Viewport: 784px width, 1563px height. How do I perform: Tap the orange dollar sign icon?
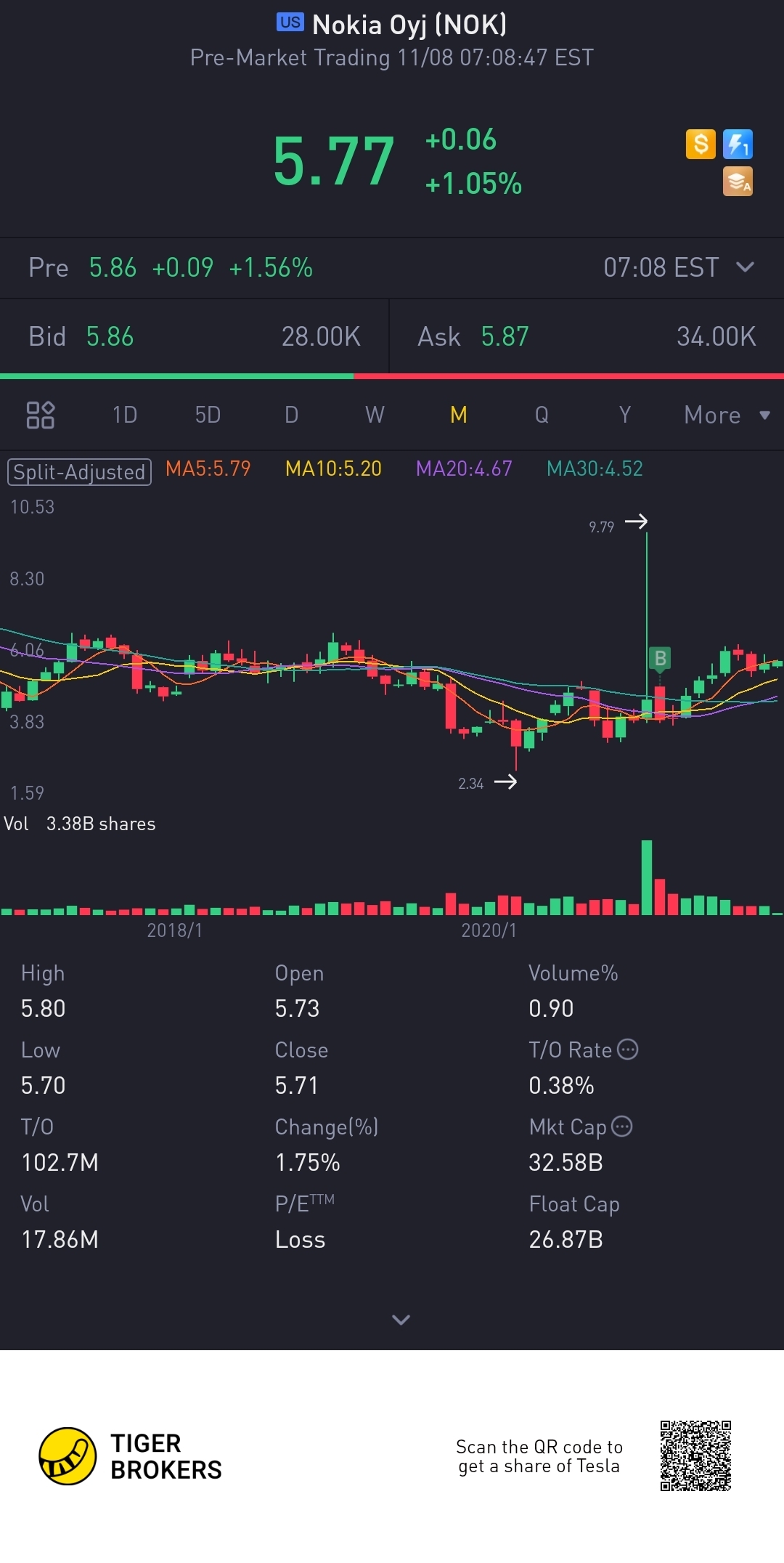(701, 144)
